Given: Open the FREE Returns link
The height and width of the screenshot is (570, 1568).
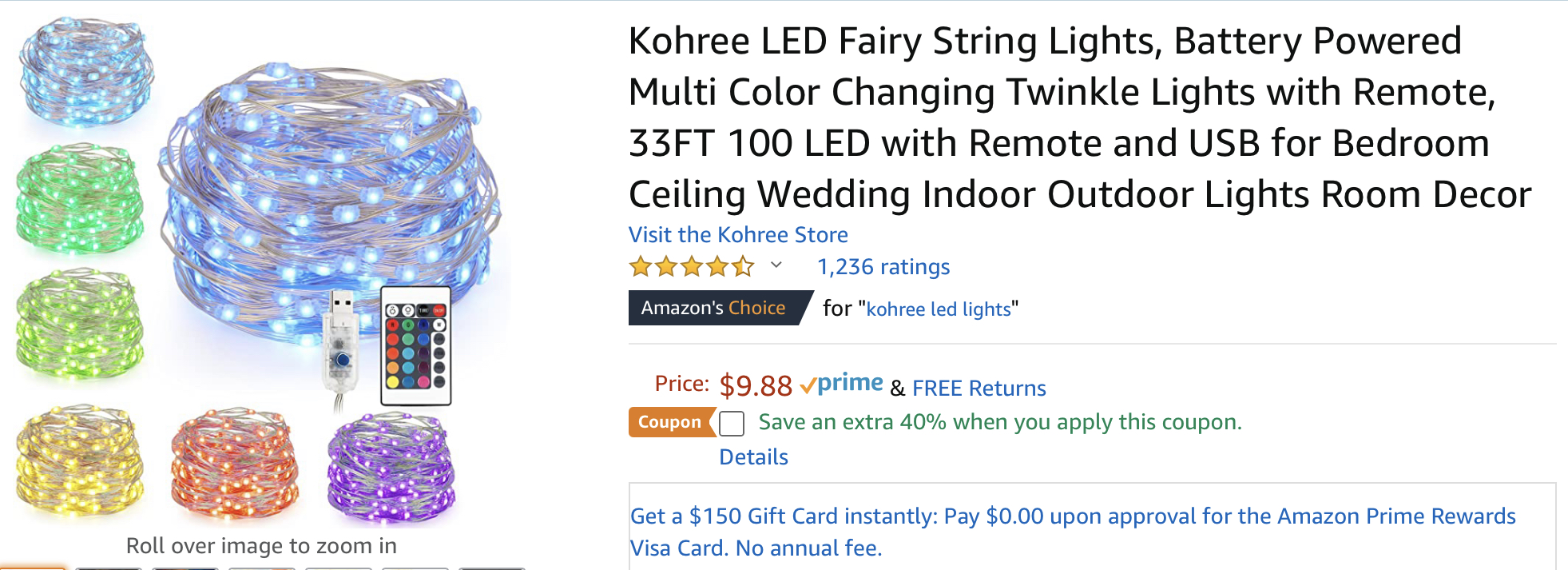Looking at the screenshot, I should point(979,389).
